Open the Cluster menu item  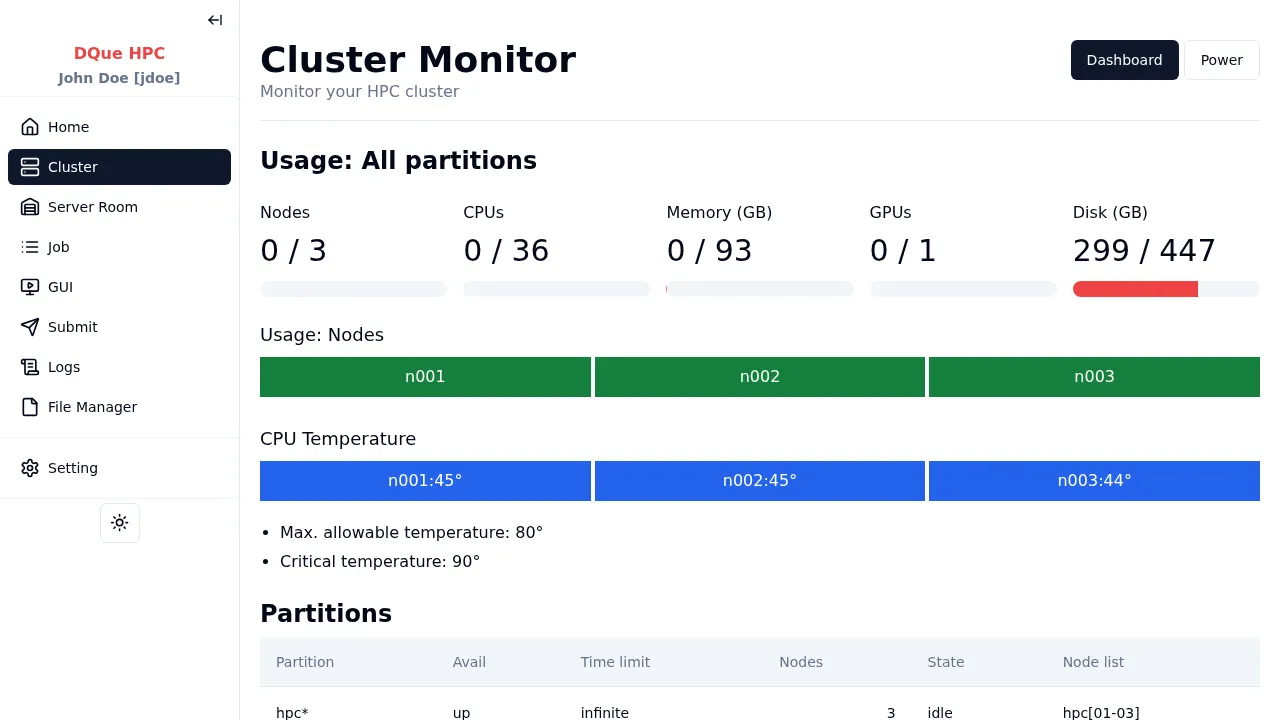pos(119,167)
